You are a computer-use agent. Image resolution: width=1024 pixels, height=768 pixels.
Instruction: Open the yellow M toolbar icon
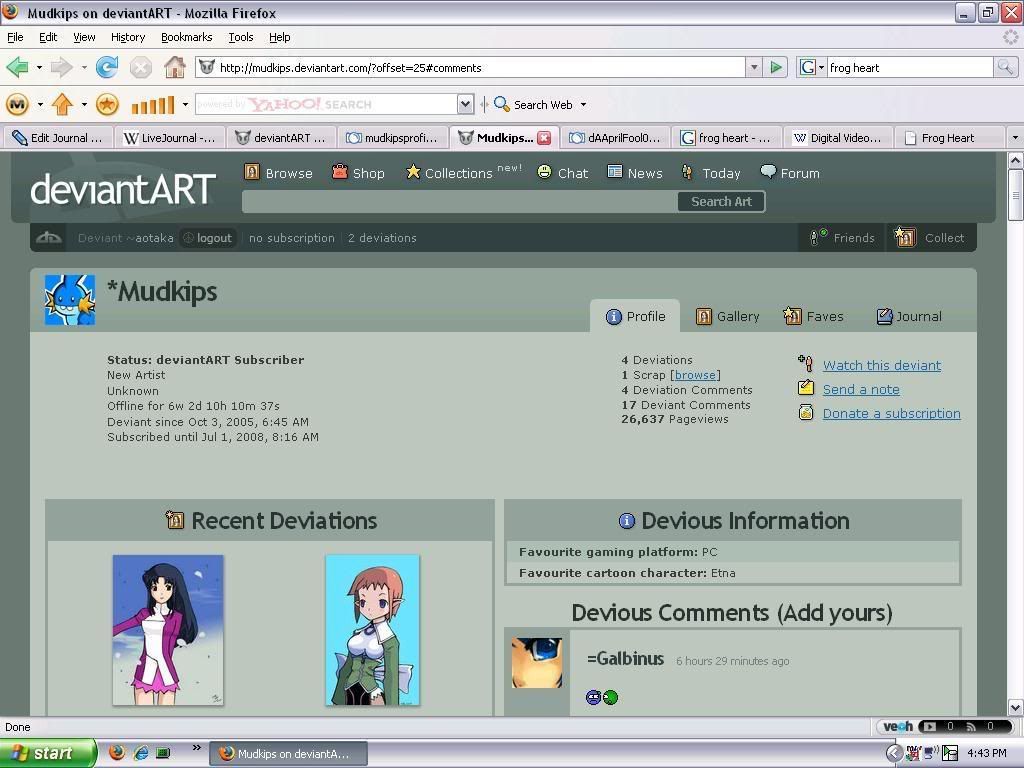tap(17, 104)
